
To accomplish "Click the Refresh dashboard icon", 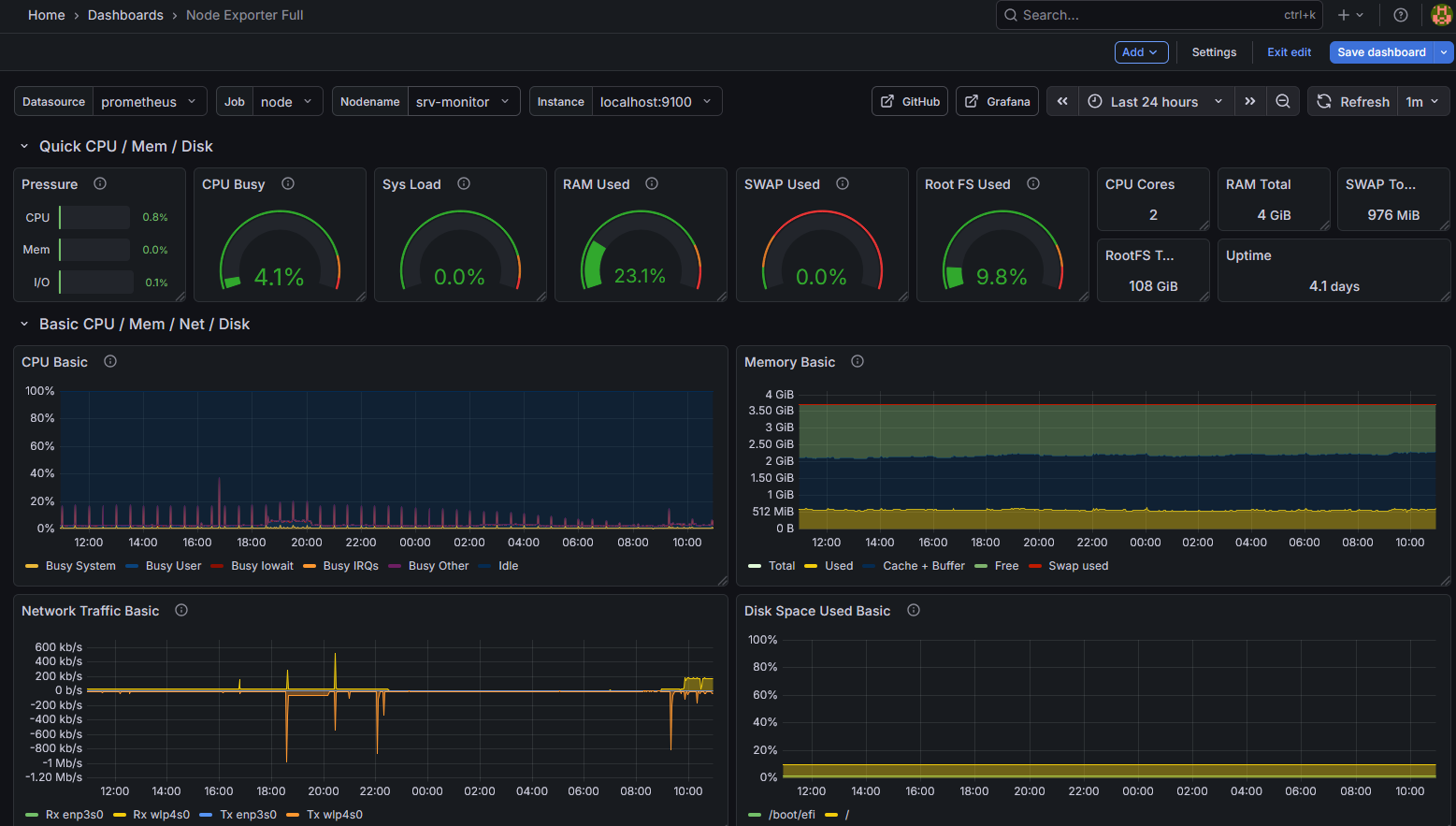I will point(1324,101).
